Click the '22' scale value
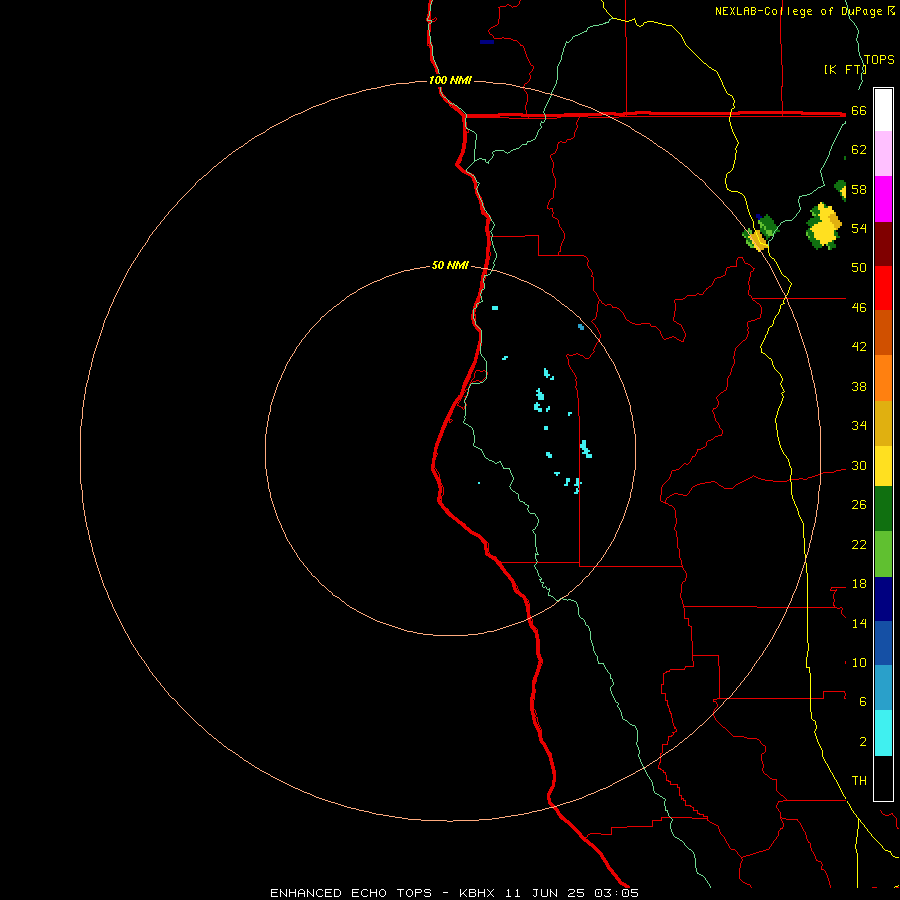Image resolution: width=900 pixels, height=900 pixels. [859, 544]
